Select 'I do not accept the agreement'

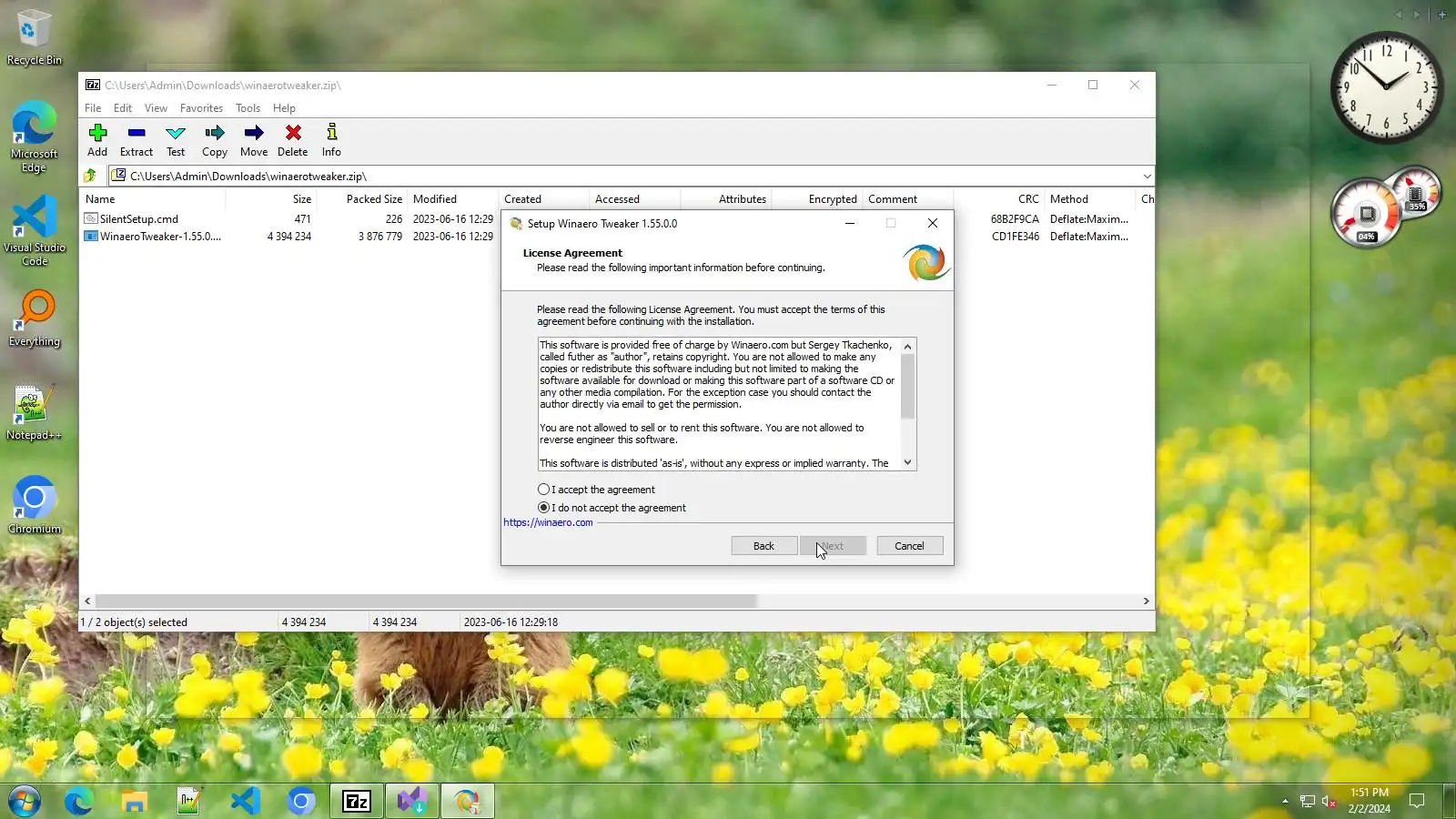point(612,508)
